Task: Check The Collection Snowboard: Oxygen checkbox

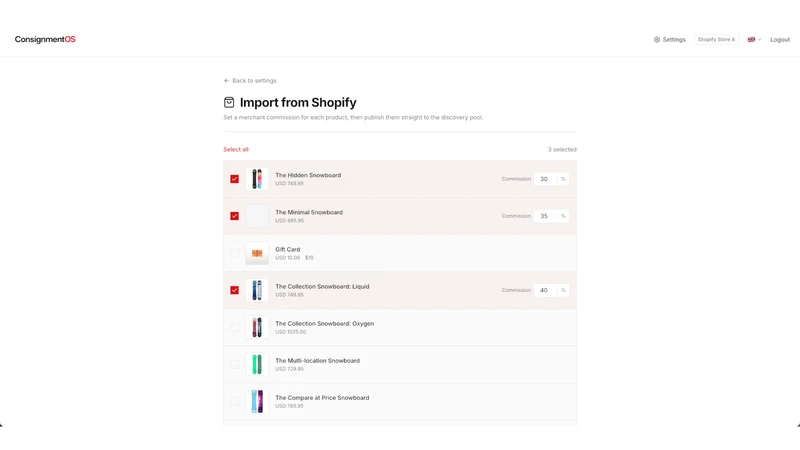Action: pyautogui.click(x=234, y=327)
